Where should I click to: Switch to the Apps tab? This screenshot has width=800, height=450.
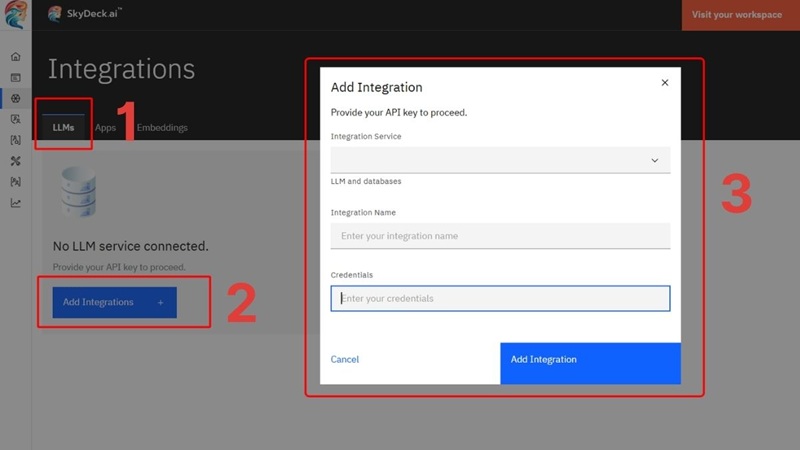105,128
